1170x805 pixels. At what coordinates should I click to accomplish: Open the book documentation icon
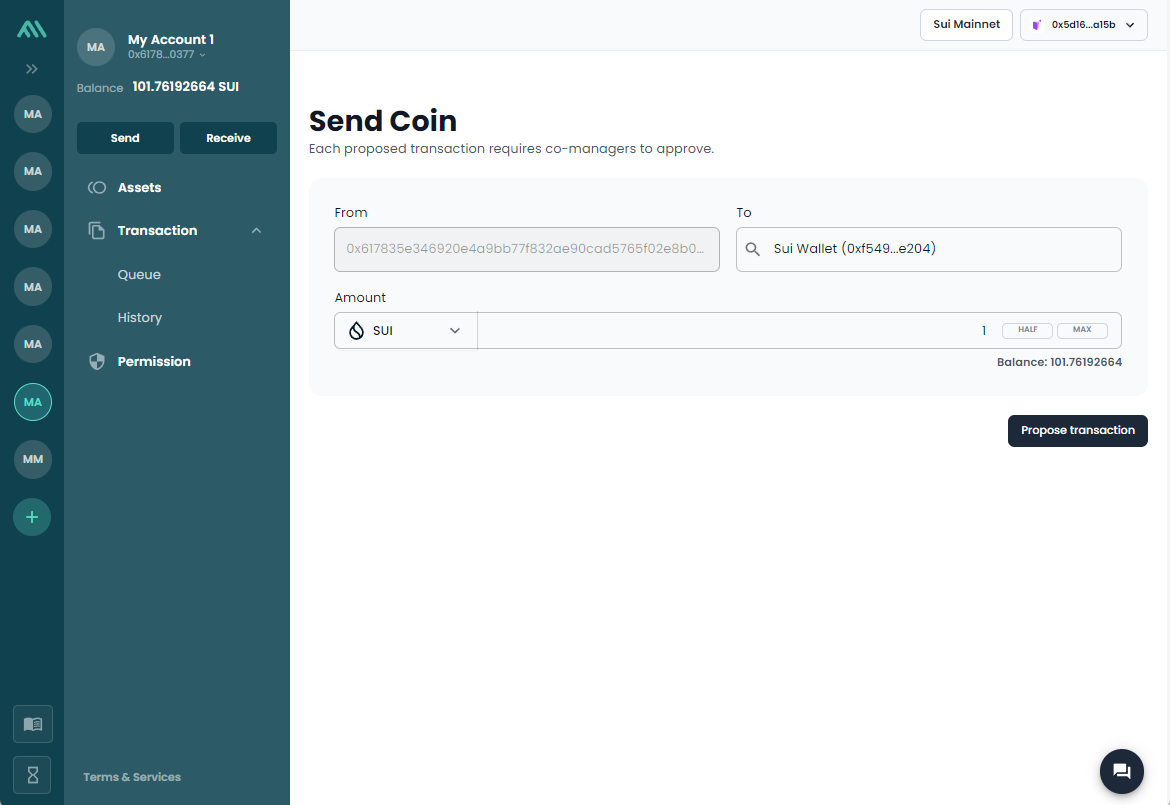pos(33,724)
